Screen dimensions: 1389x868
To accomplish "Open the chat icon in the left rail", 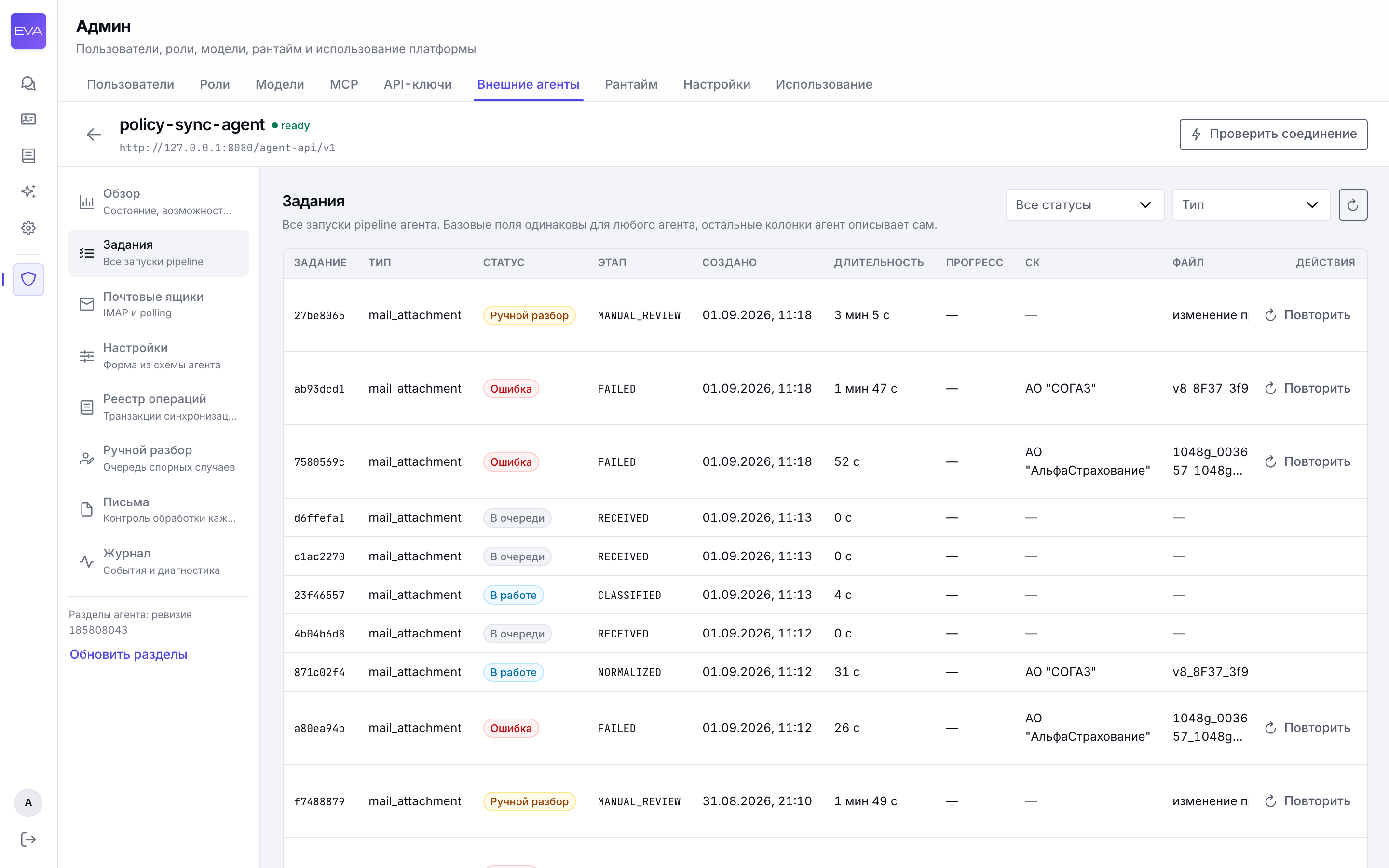I will click(x=28, y=83).
